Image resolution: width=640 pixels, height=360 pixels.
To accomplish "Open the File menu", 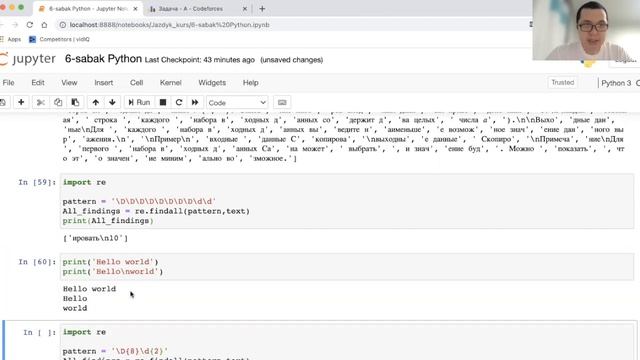I will click(8, 82).
